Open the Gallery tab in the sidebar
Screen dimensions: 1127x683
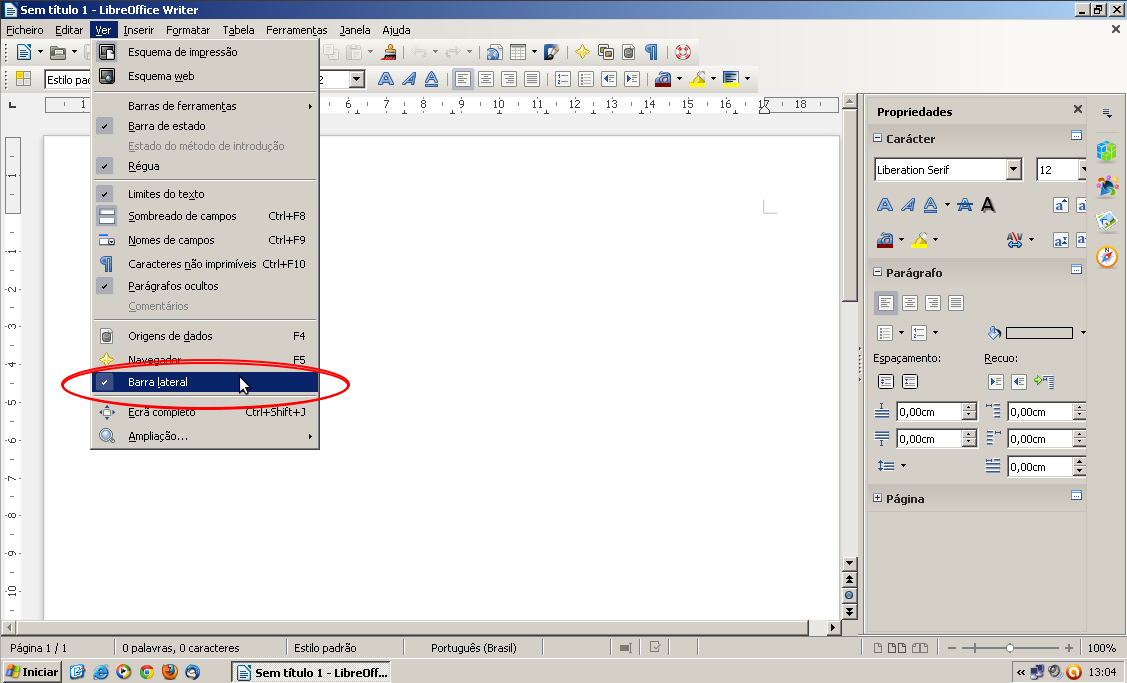(x=1106, y=221)
